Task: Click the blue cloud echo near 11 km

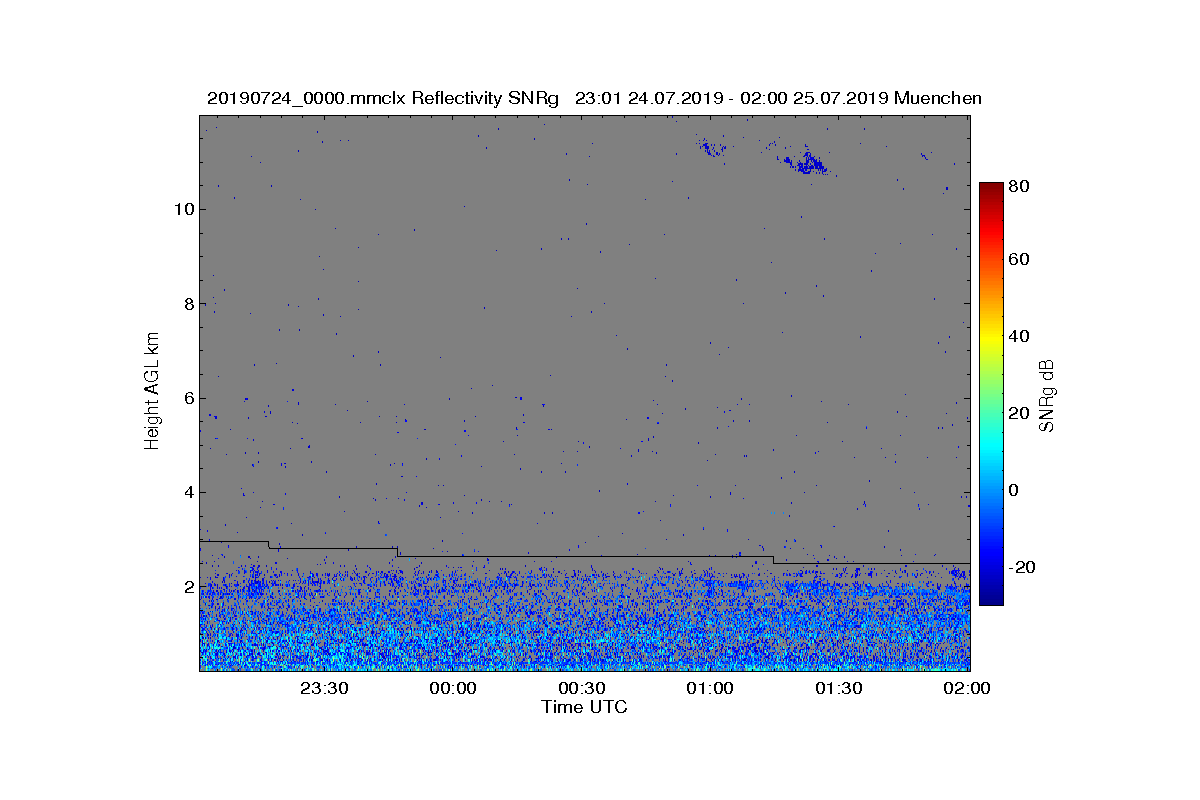Action: pos(806,162)
